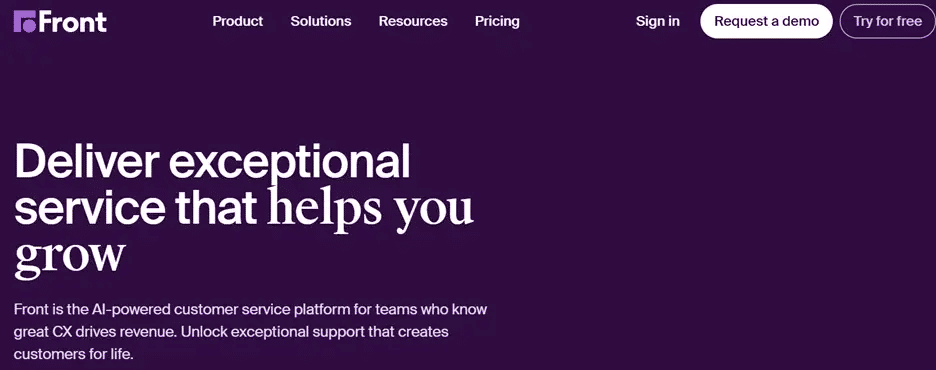936x370 pixels.
Task: Click the serif 'helps you' headline text
Action: pyautogui.click(x=371, y=208)
